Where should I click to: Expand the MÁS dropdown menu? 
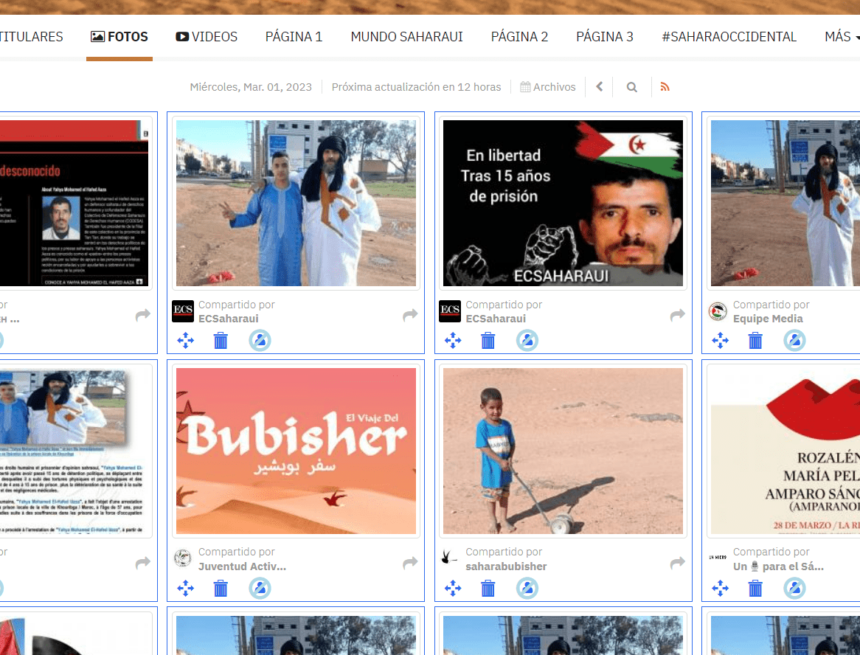[x=841, y=37]
